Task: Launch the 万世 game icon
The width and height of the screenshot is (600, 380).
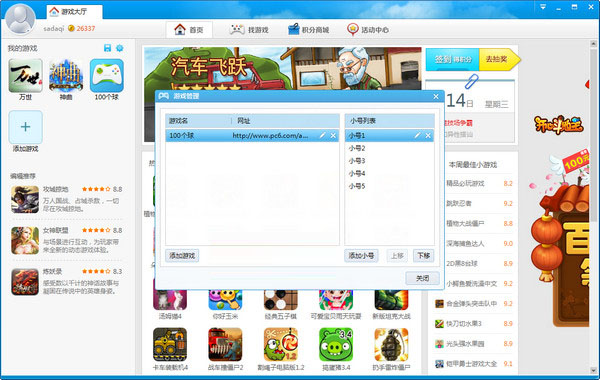Action: pos(26,76)
